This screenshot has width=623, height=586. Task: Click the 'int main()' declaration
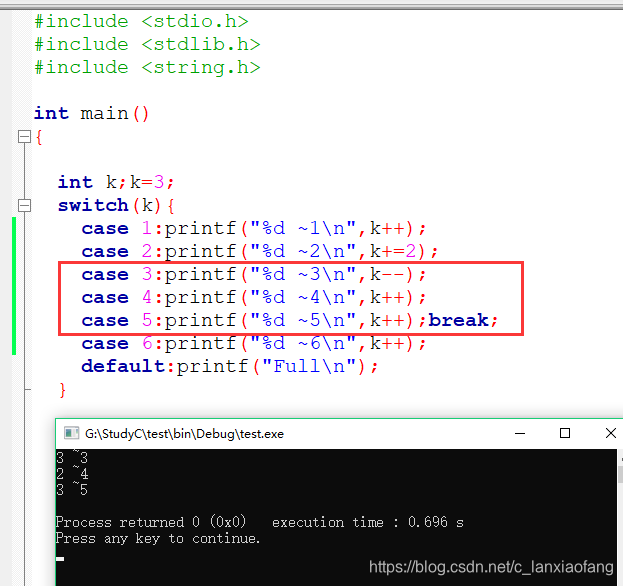pos(91,114)
